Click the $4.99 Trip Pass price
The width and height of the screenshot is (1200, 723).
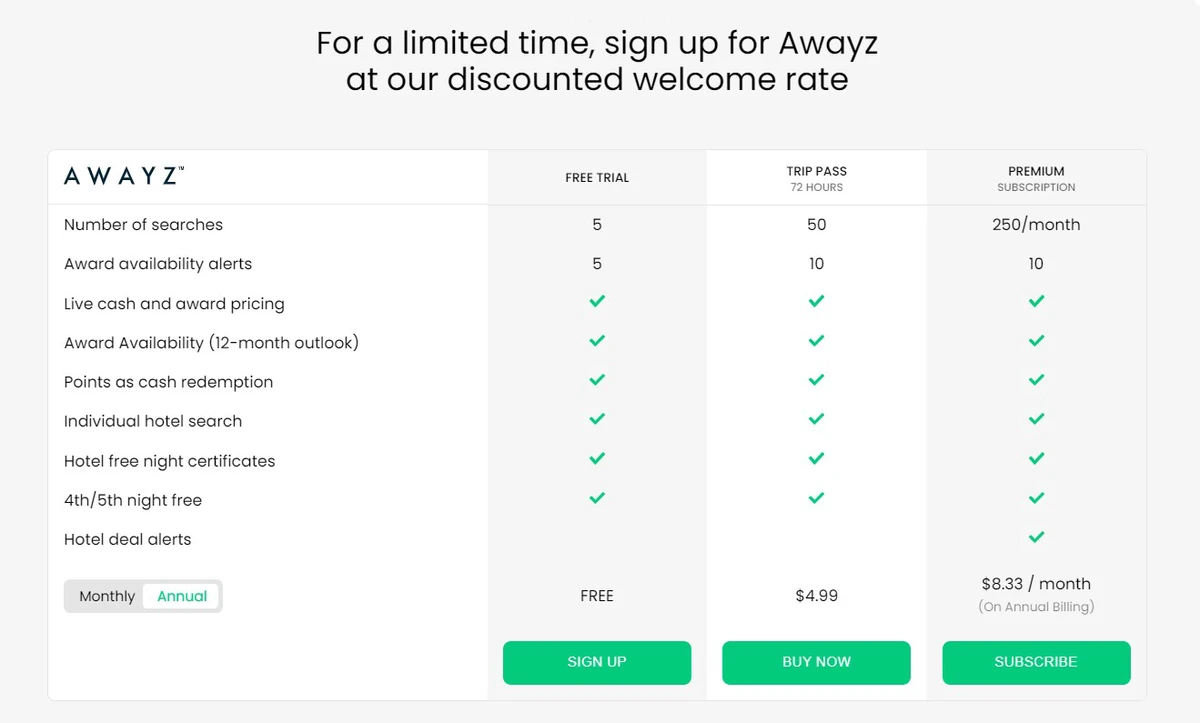pyautogui.click(x=816, y=595)
